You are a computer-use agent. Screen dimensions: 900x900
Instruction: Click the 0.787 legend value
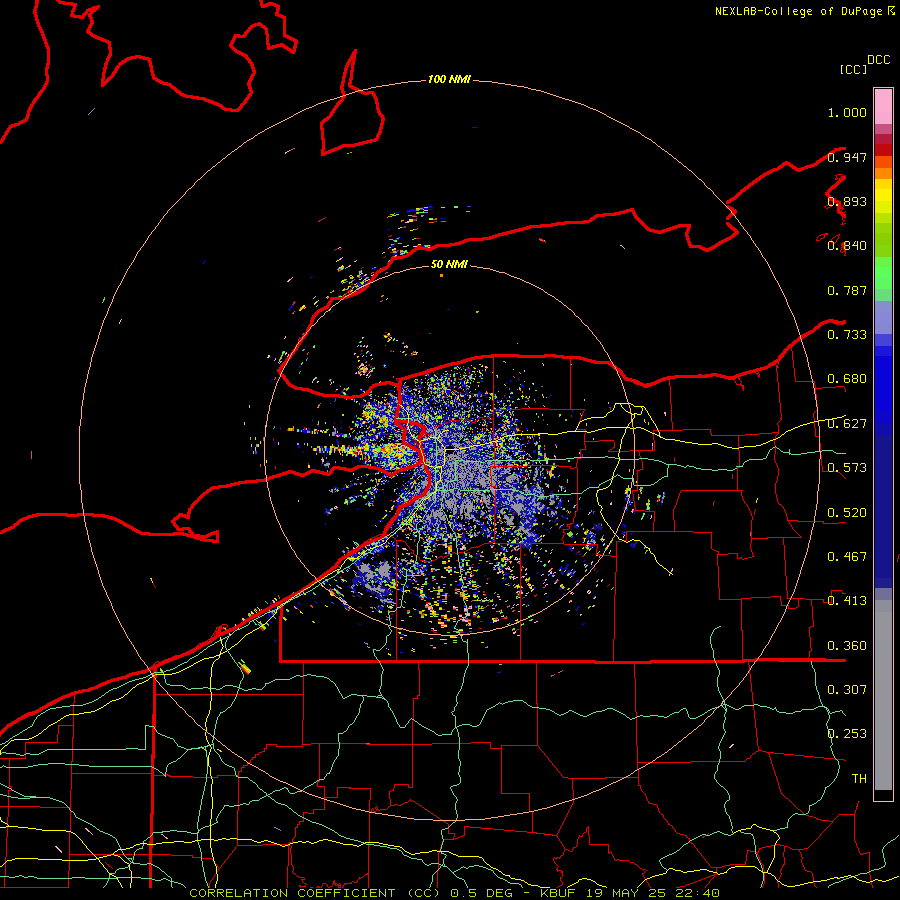coord(847,290)
